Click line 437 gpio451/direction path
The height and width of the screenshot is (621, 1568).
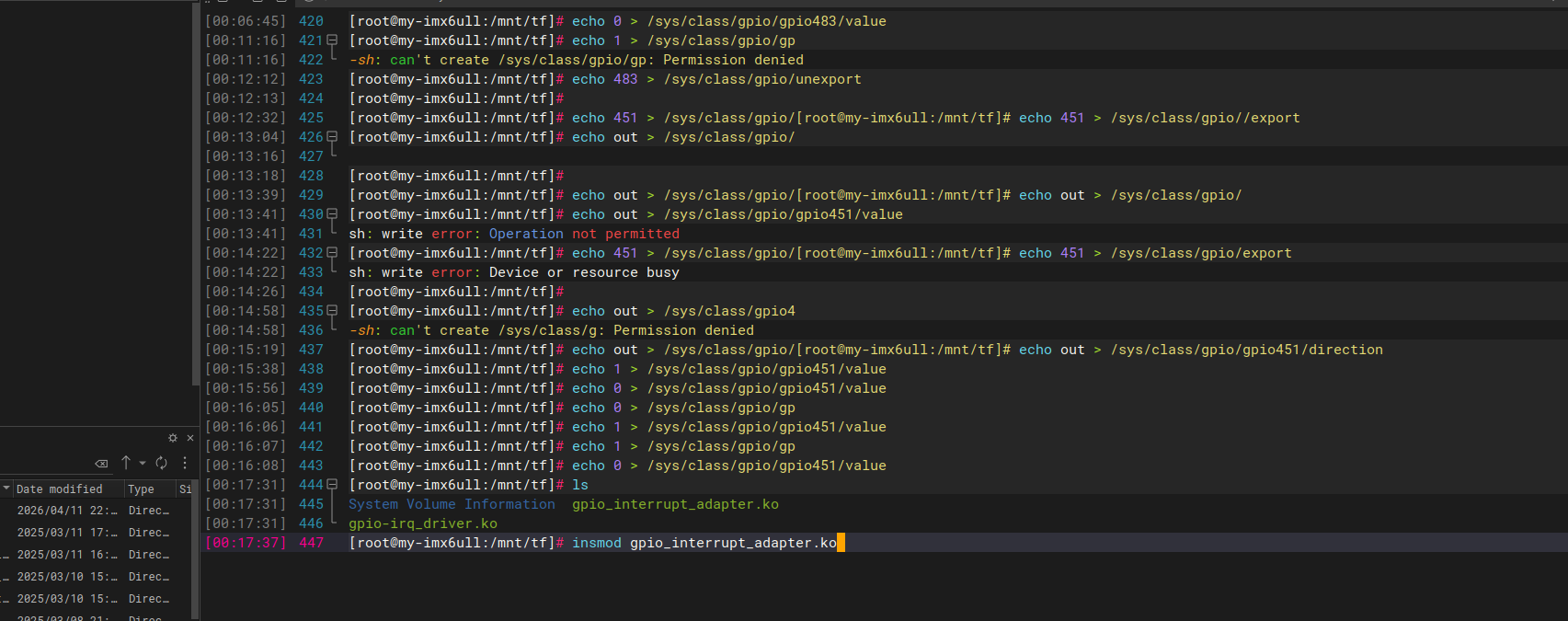1247,350
